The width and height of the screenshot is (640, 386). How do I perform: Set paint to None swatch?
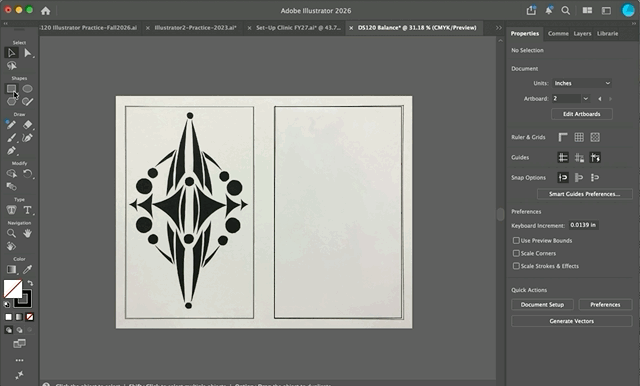point(30,317)
